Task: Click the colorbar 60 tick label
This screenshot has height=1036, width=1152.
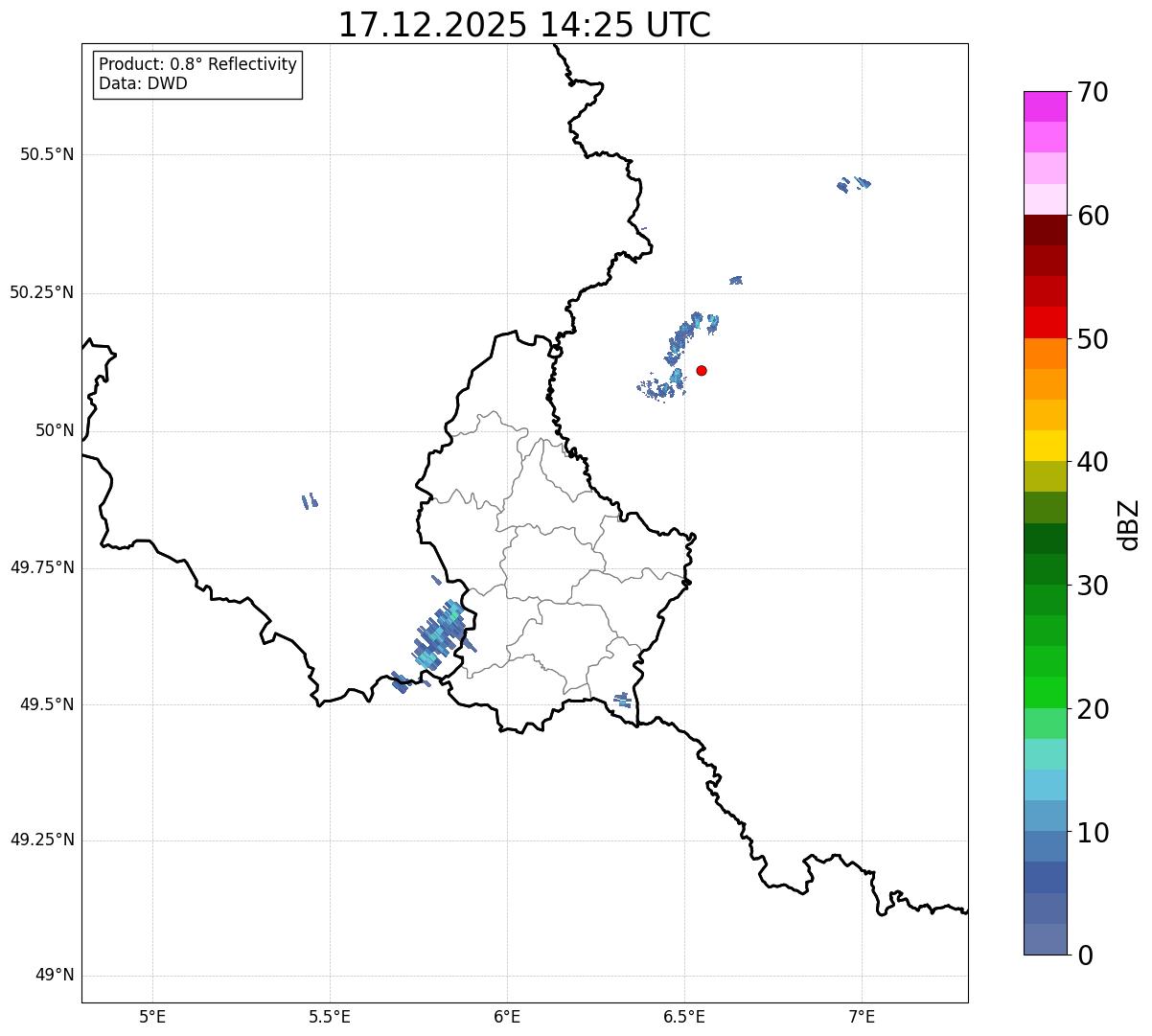Action: tap(1092, 216)
